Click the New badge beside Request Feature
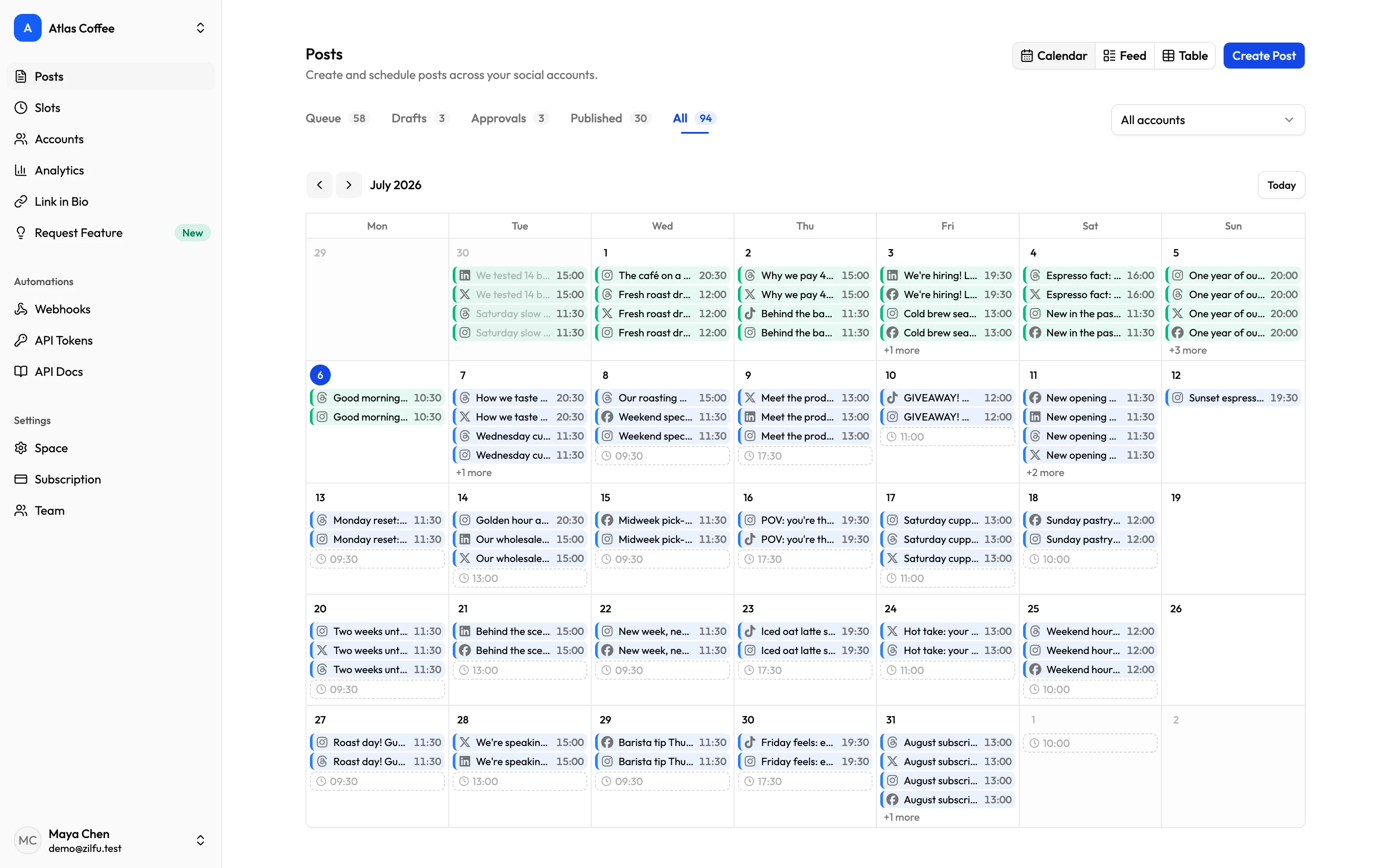The width and height of the screenshot is (1389, 868). click(192, 233)
